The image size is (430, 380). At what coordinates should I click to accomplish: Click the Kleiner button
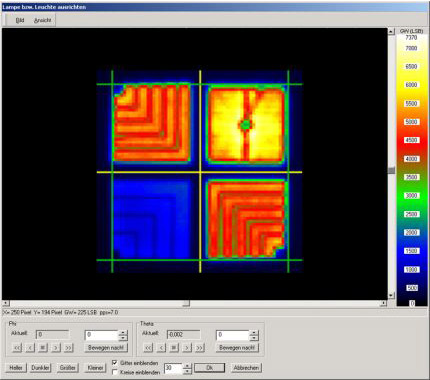95,368
